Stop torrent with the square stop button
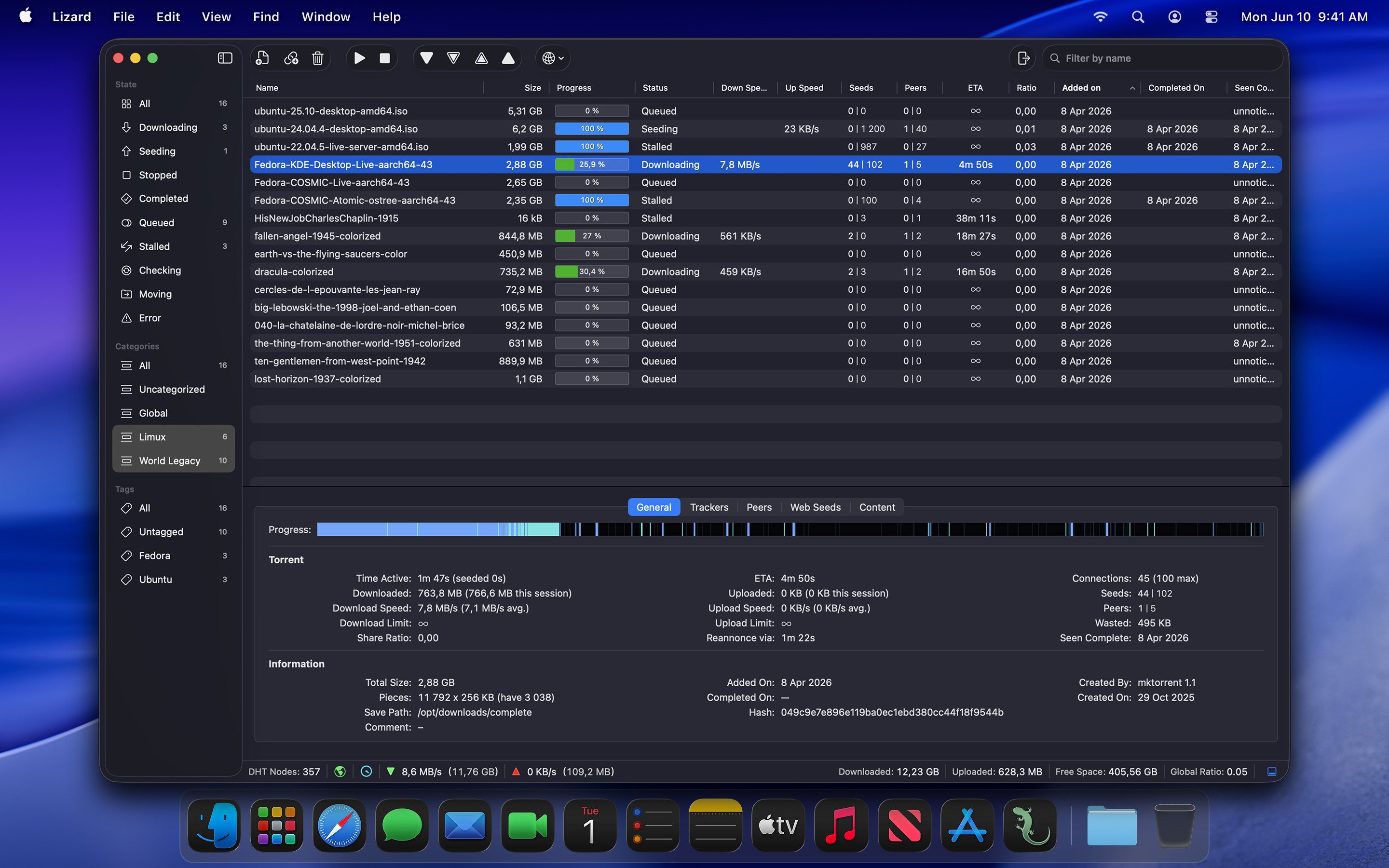This screenshot has width=1389, height=868. click(385, 58)
